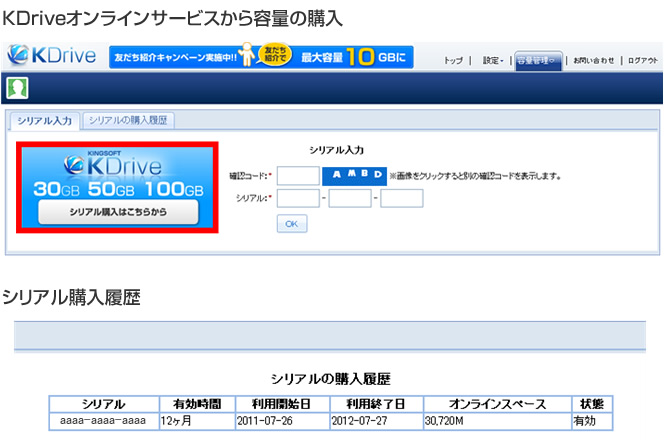Viewport: 669px width, 440px height.
Task: Click the シリアル column header
Action: (x=103, y=404)
